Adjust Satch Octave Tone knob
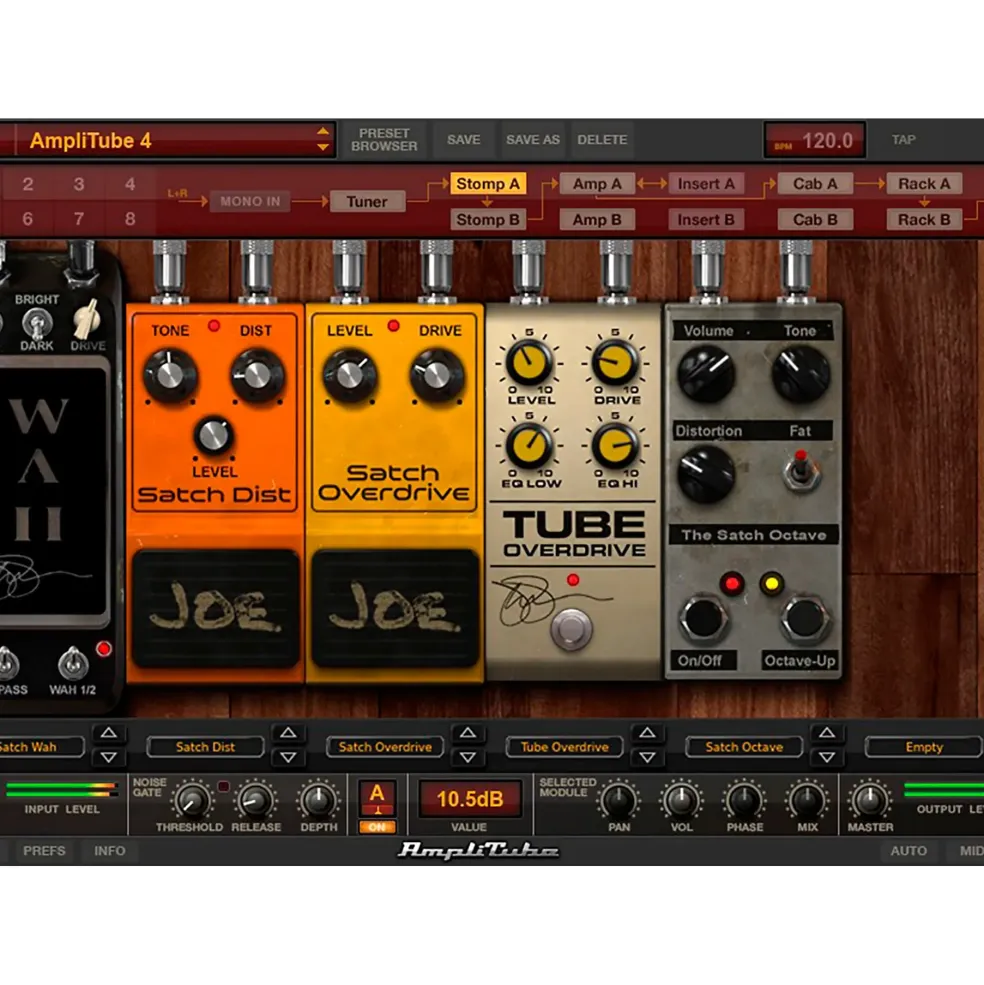 click(x=801, y=373)
